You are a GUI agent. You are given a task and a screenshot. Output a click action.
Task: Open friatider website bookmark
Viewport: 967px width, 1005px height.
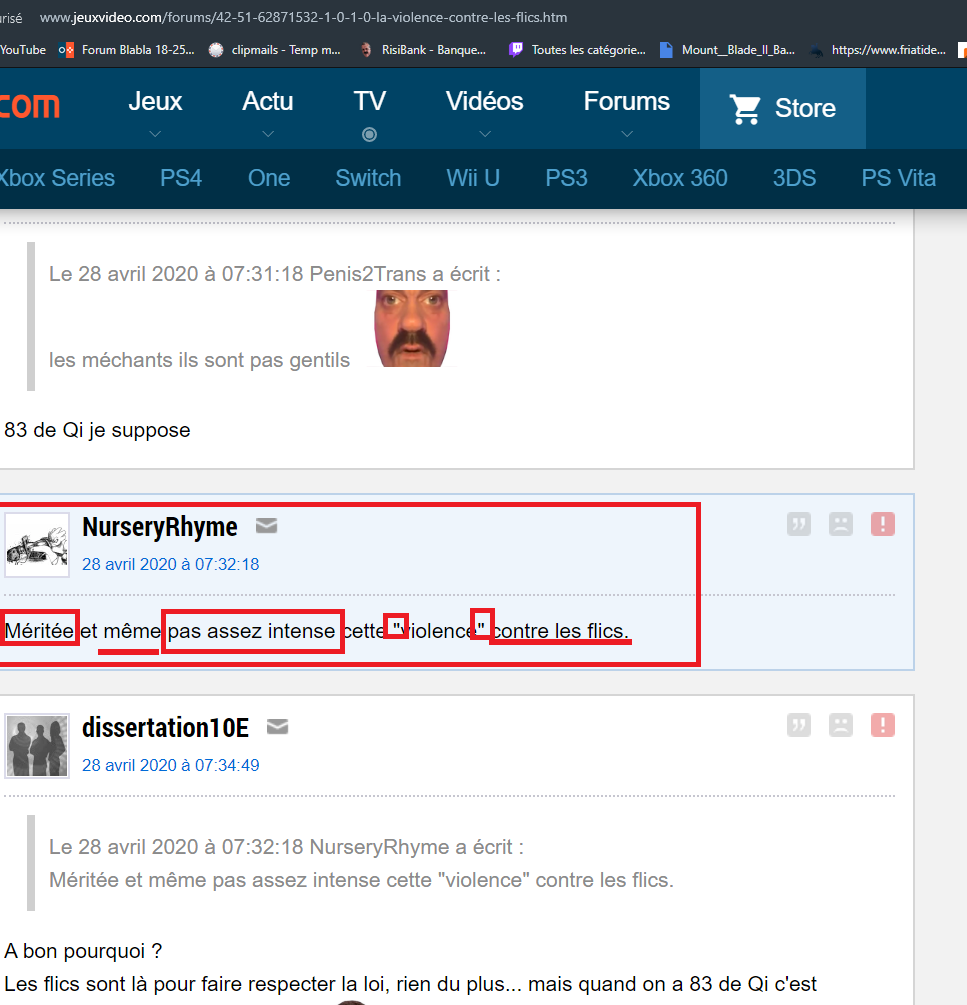(x=877, y=50)
